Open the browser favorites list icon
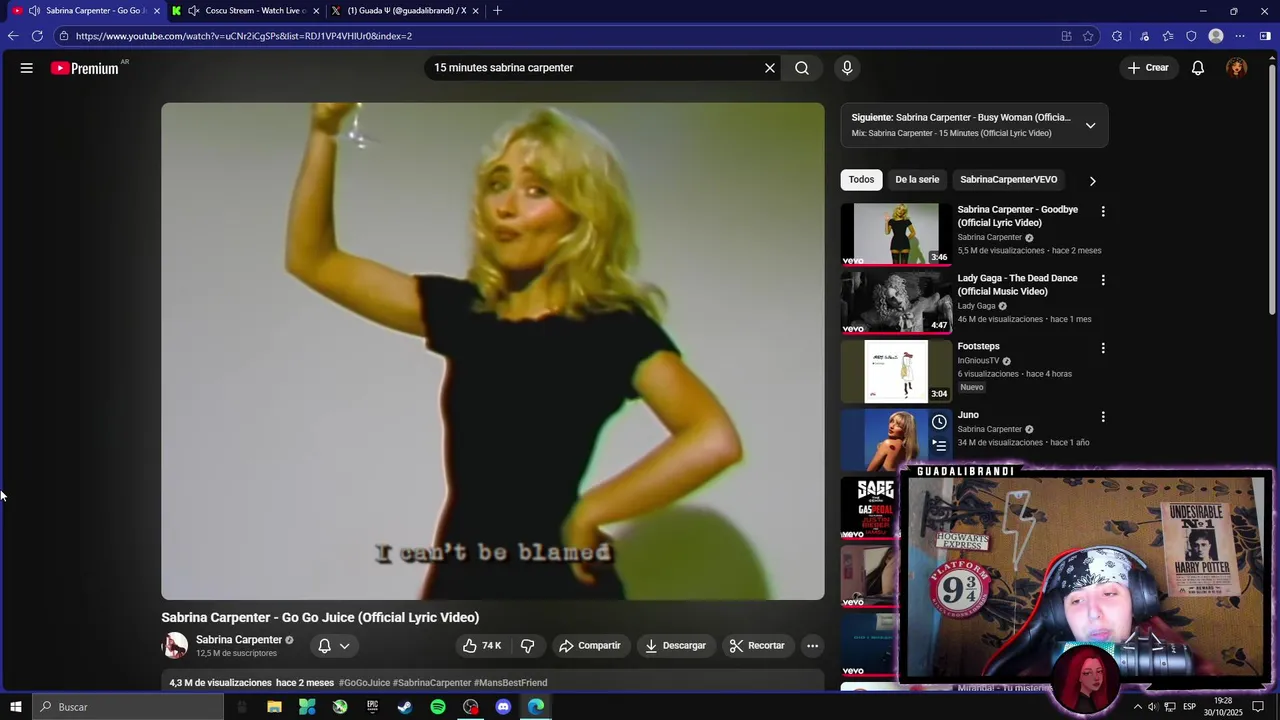 pyautogui.click(x=1168, y=36)
